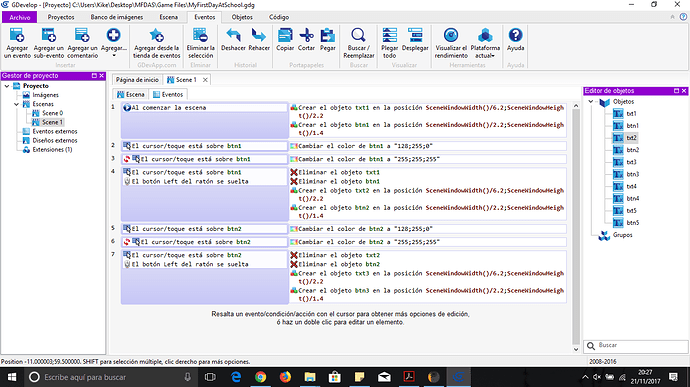Screen dimensions: 690x387
Task: Close the Editor de objetos panel
Action: pos(684,91)
